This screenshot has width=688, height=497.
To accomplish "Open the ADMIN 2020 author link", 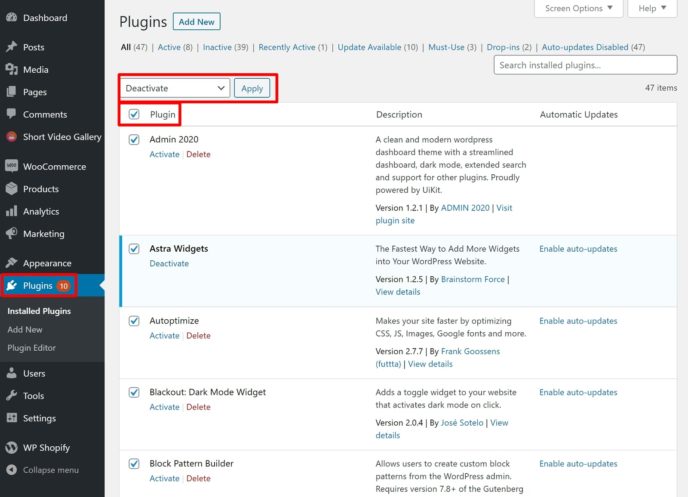I will click(x=465, y=208).
